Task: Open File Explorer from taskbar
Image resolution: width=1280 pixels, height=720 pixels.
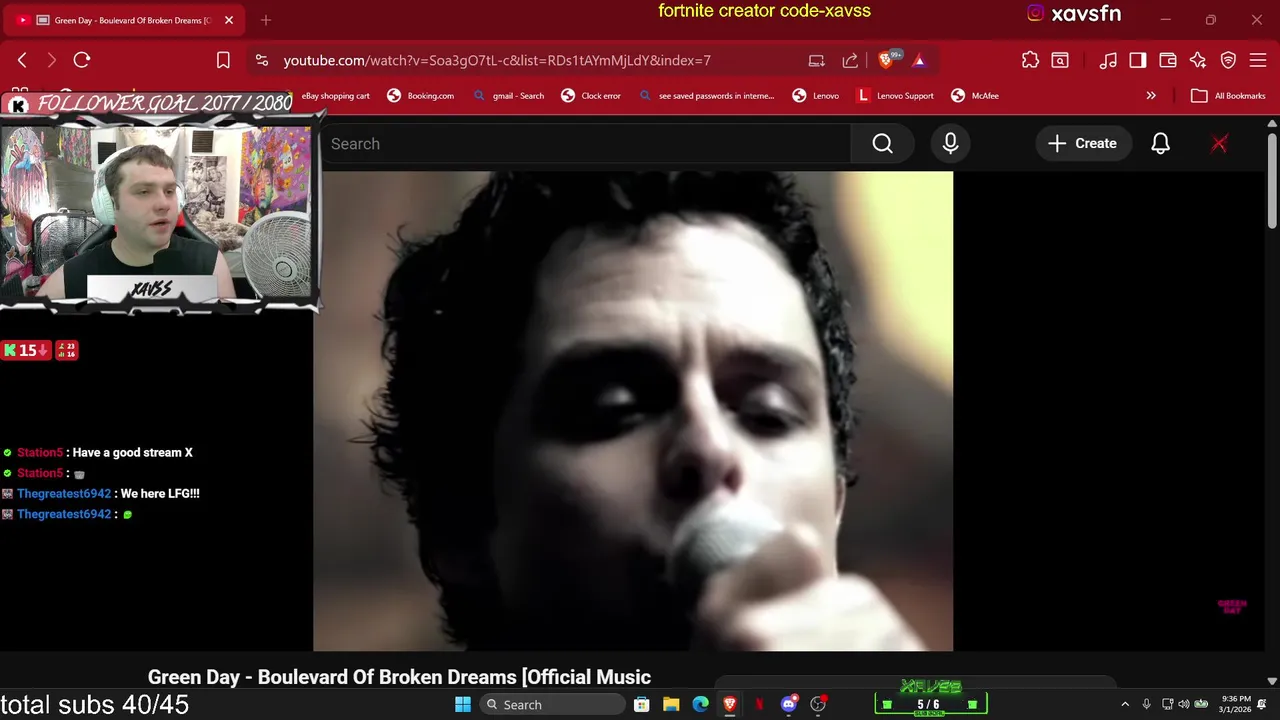Action: (671, 704)
